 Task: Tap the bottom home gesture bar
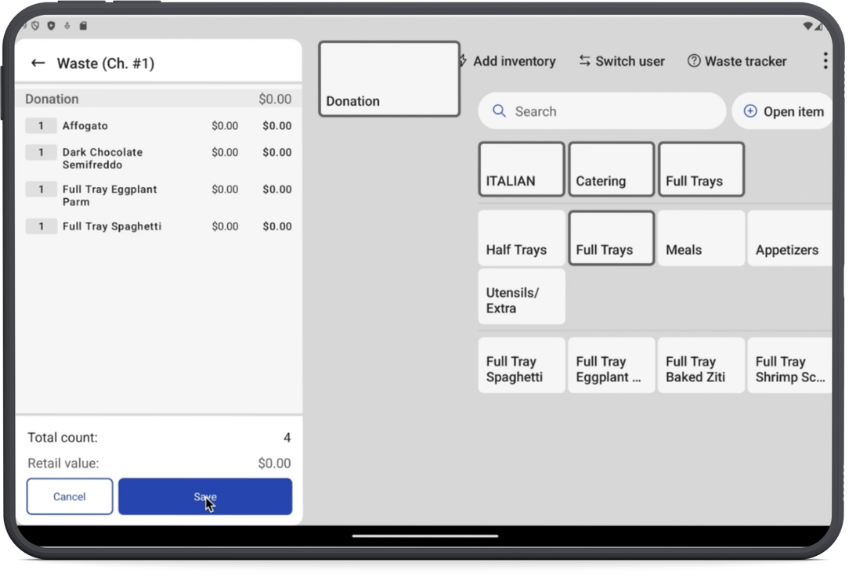tap(425, 536)
